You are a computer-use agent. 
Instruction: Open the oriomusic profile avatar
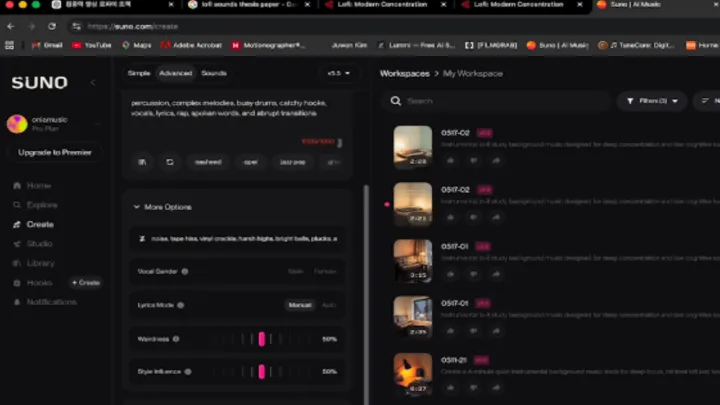[17, 124]
